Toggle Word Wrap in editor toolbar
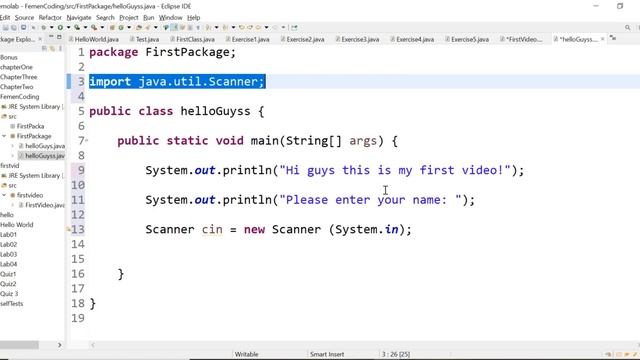 pos(182,27)
